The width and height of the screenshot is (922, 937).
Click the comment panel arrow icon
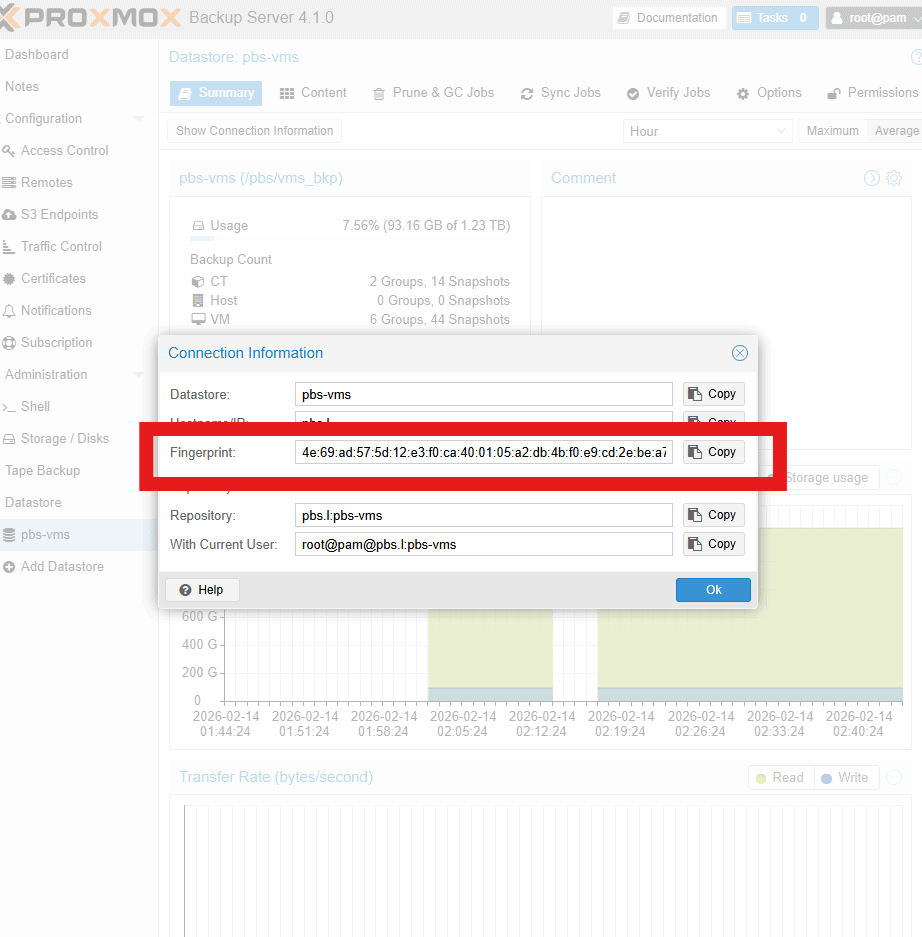(x=872, y=178)
